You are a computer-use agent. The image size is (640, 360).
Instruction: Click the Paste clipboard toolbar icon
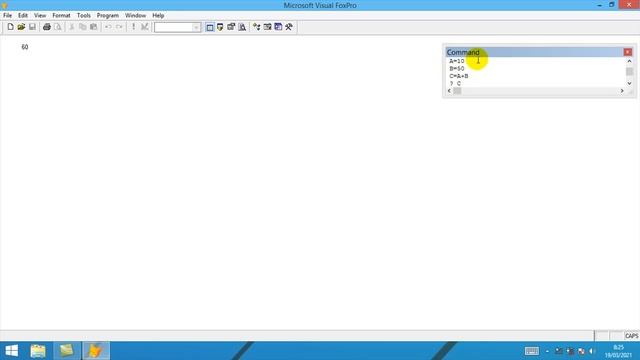tap(94, 27)
